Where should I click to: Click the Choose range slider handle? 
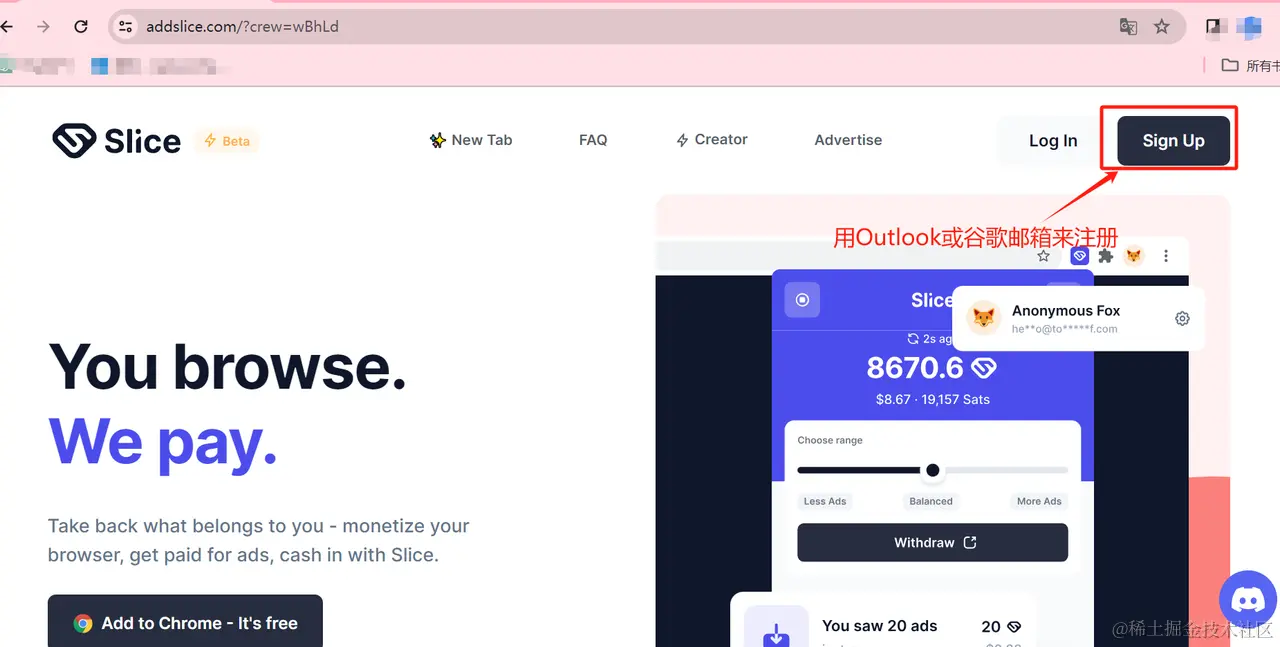[x=933, y=470]
